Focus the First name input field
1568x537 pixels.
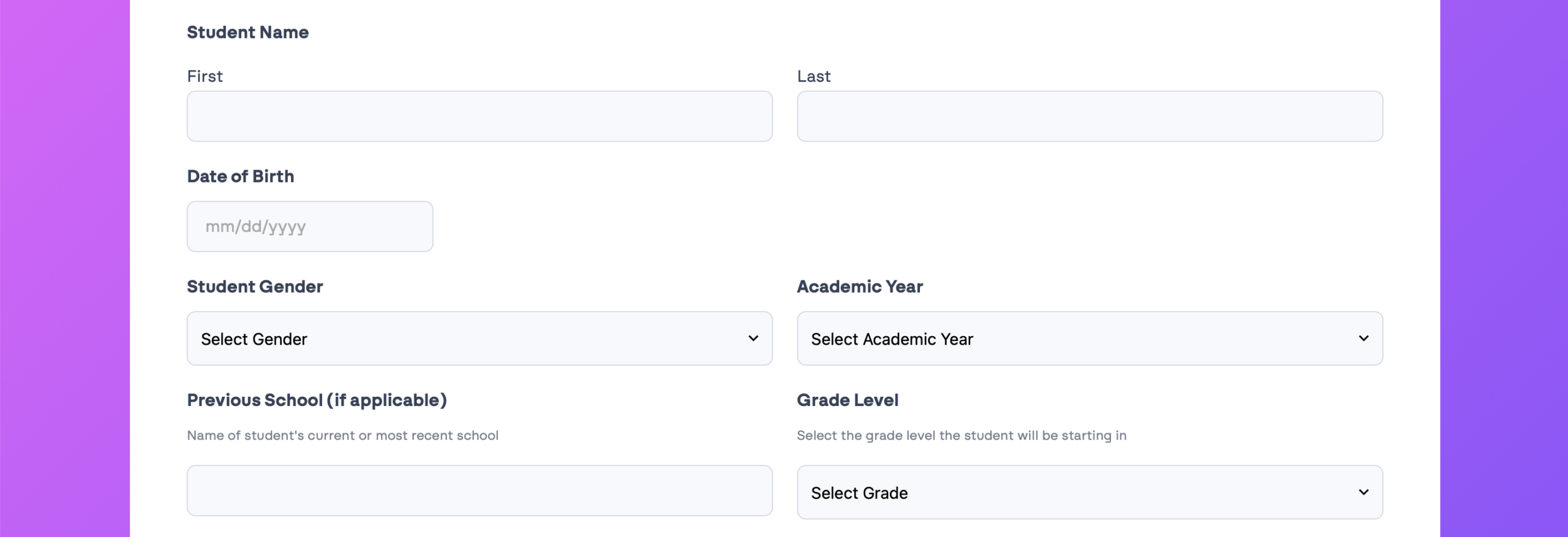479,116
